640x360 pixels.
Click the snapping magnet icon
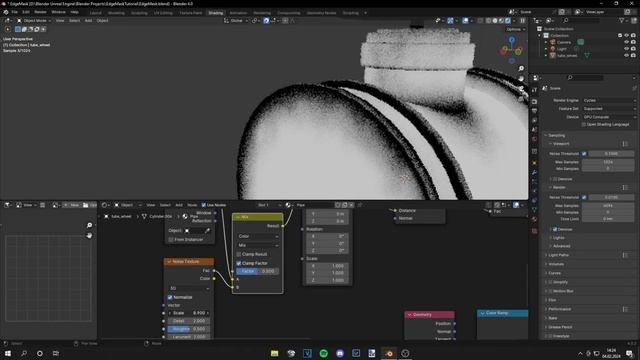click(266, 20)
